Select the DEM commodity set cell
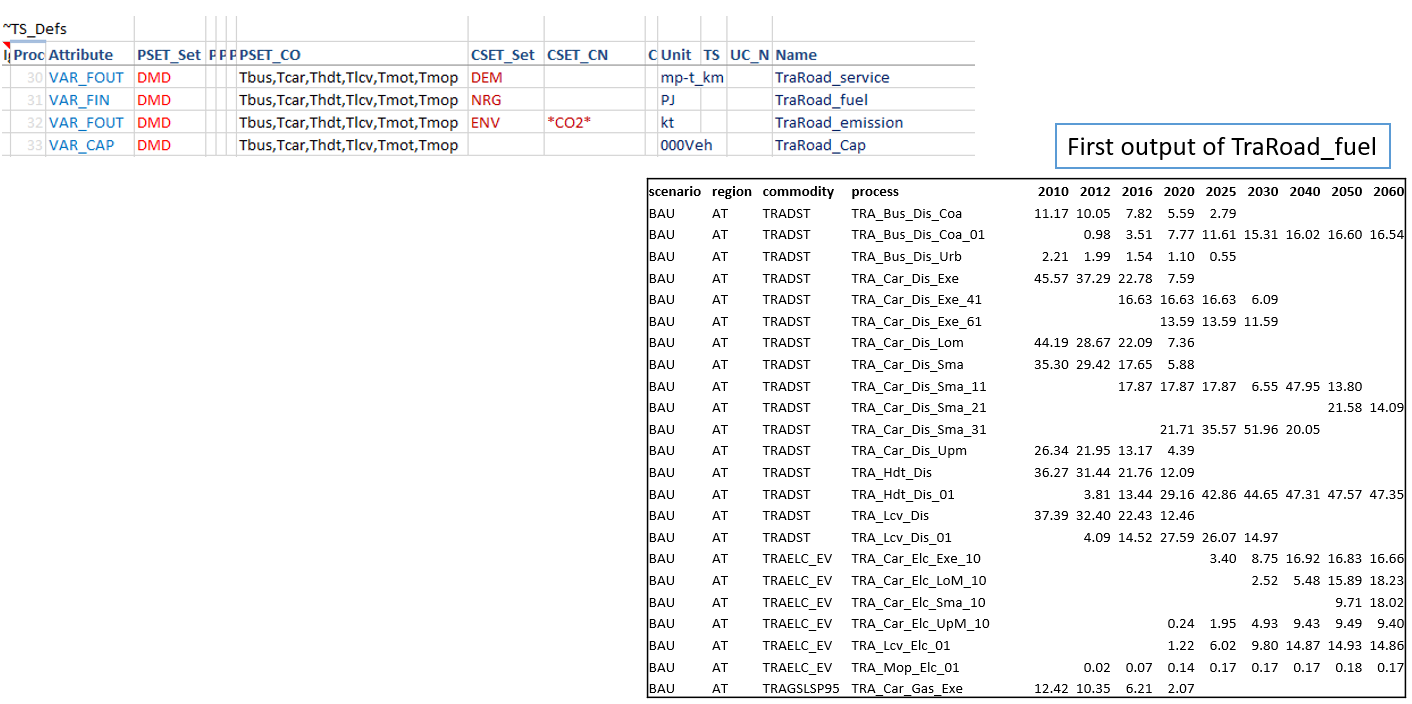The width and height of the screenshot is (1412, 704). [x=487, y=77]
